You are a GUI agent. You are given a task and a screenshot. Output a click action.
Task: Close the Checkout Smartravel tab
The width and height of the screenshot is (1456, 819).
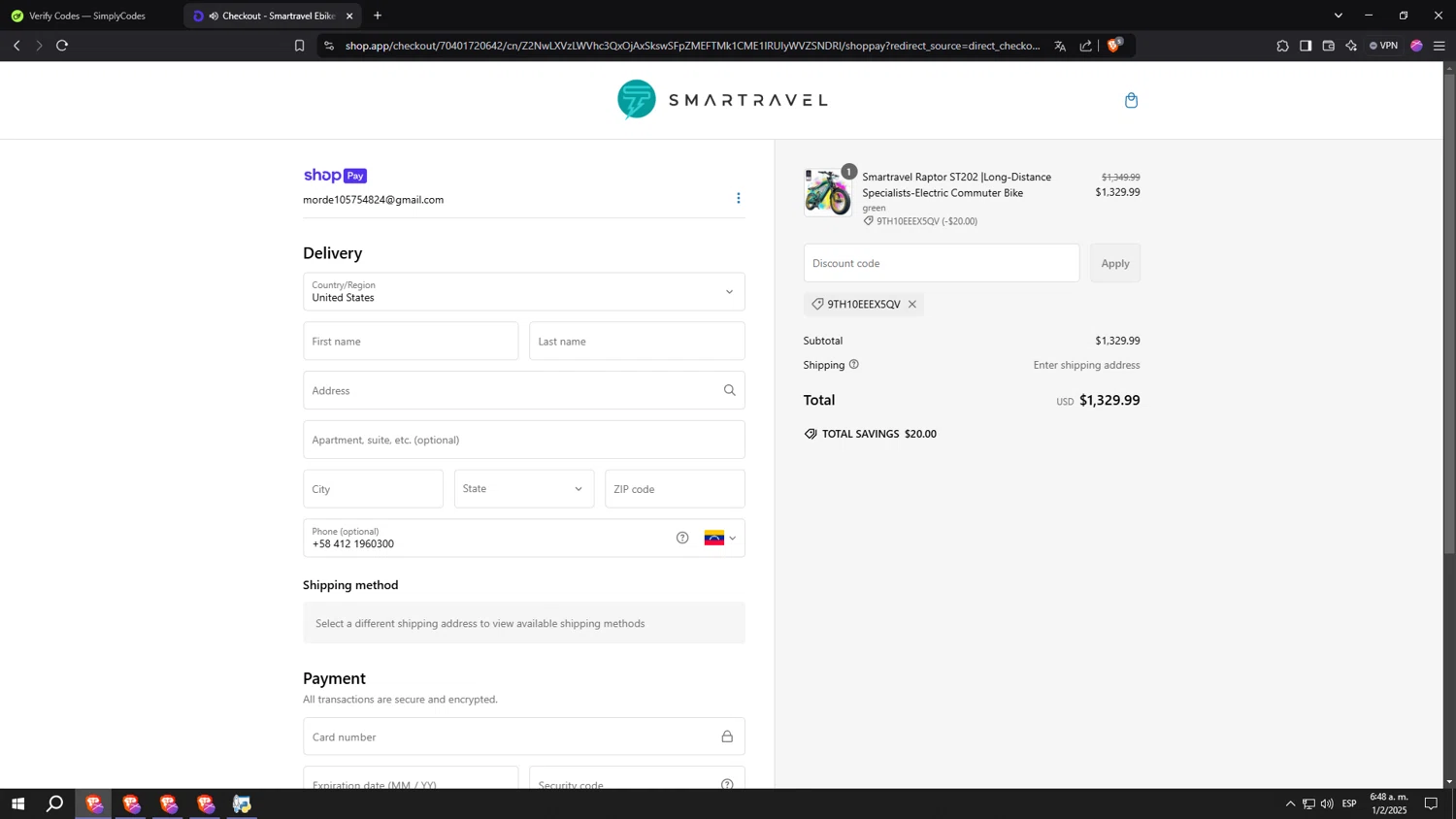[x=349, y=16]
